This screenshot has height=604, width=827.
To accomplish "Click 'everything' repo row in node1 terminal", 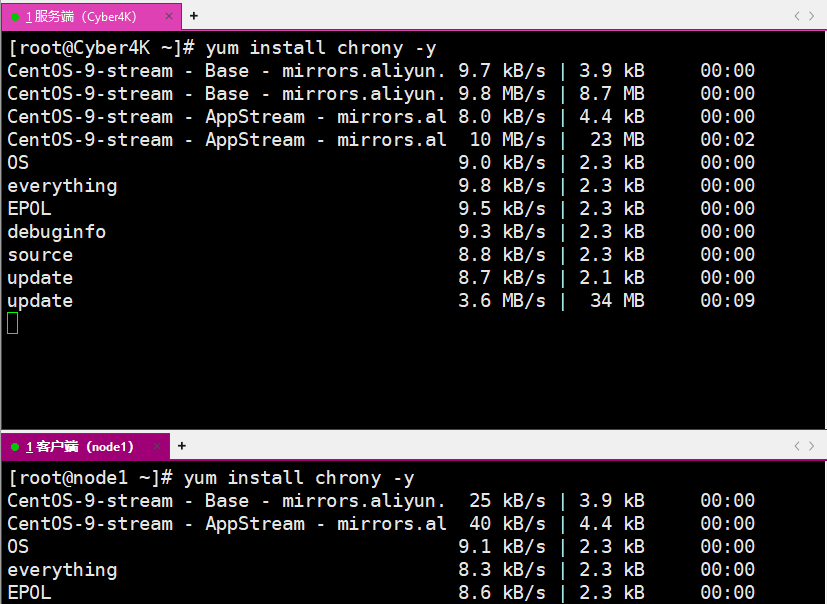I will (x=381, y=570).
